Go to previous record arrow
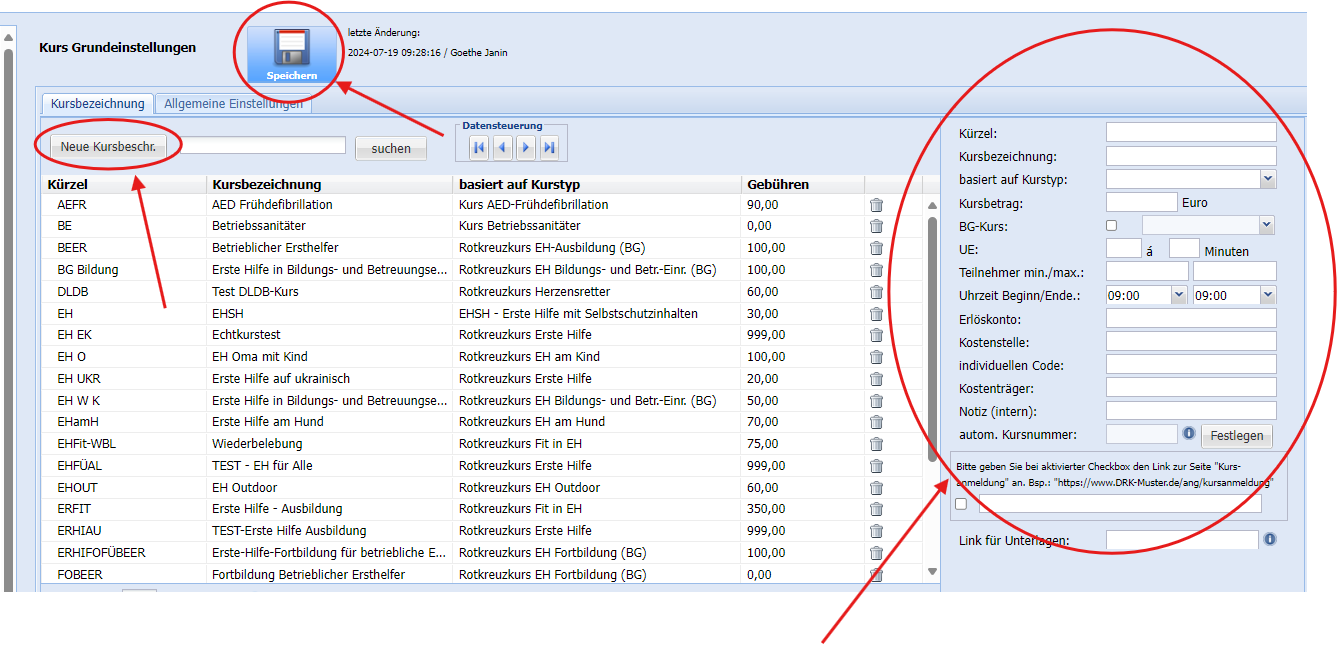This screenshot has height=645, width=1338. [502, 148]
